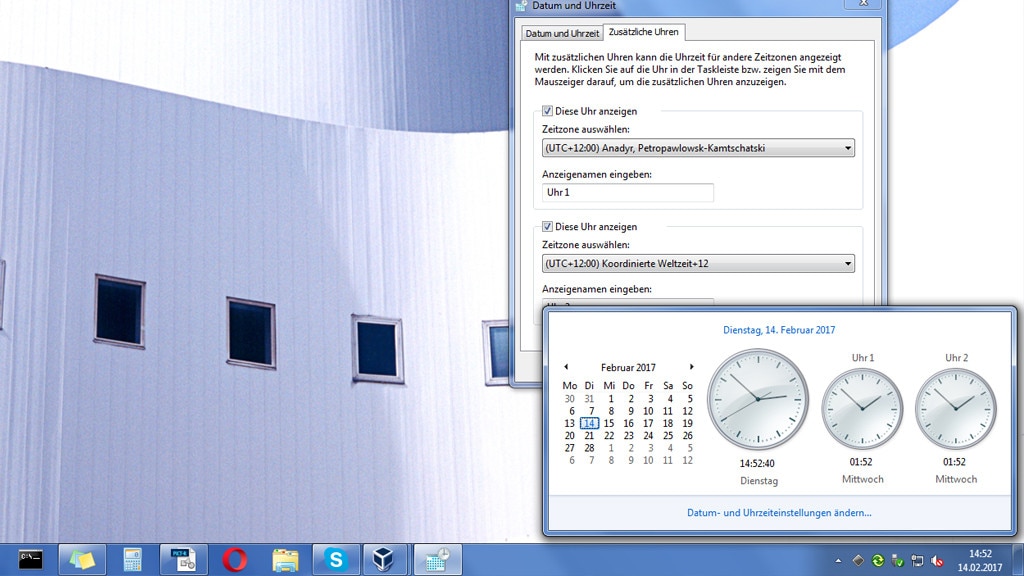The image size is (1024, 576).
Task: Open 'Datum- und Uhrzeiteinstellungen ändern...' link
Action: point(779,513)
